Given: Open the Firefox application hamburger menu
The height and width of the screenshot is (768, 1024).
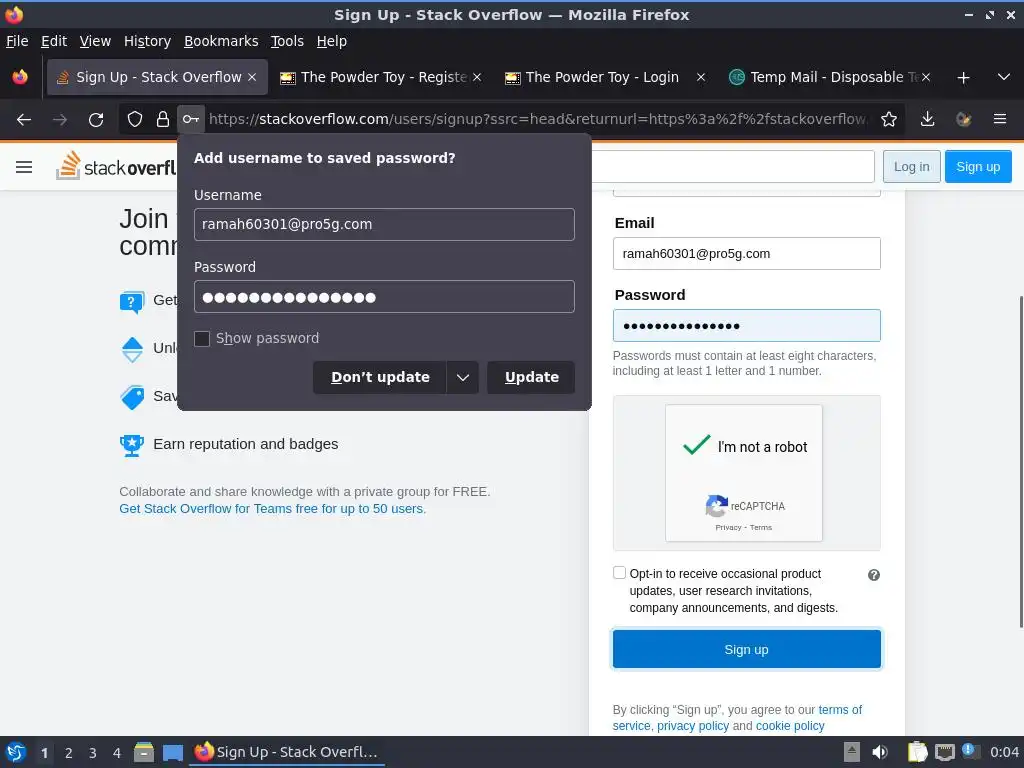Looking at the screenshot, I should click(x=1000, y=120).
